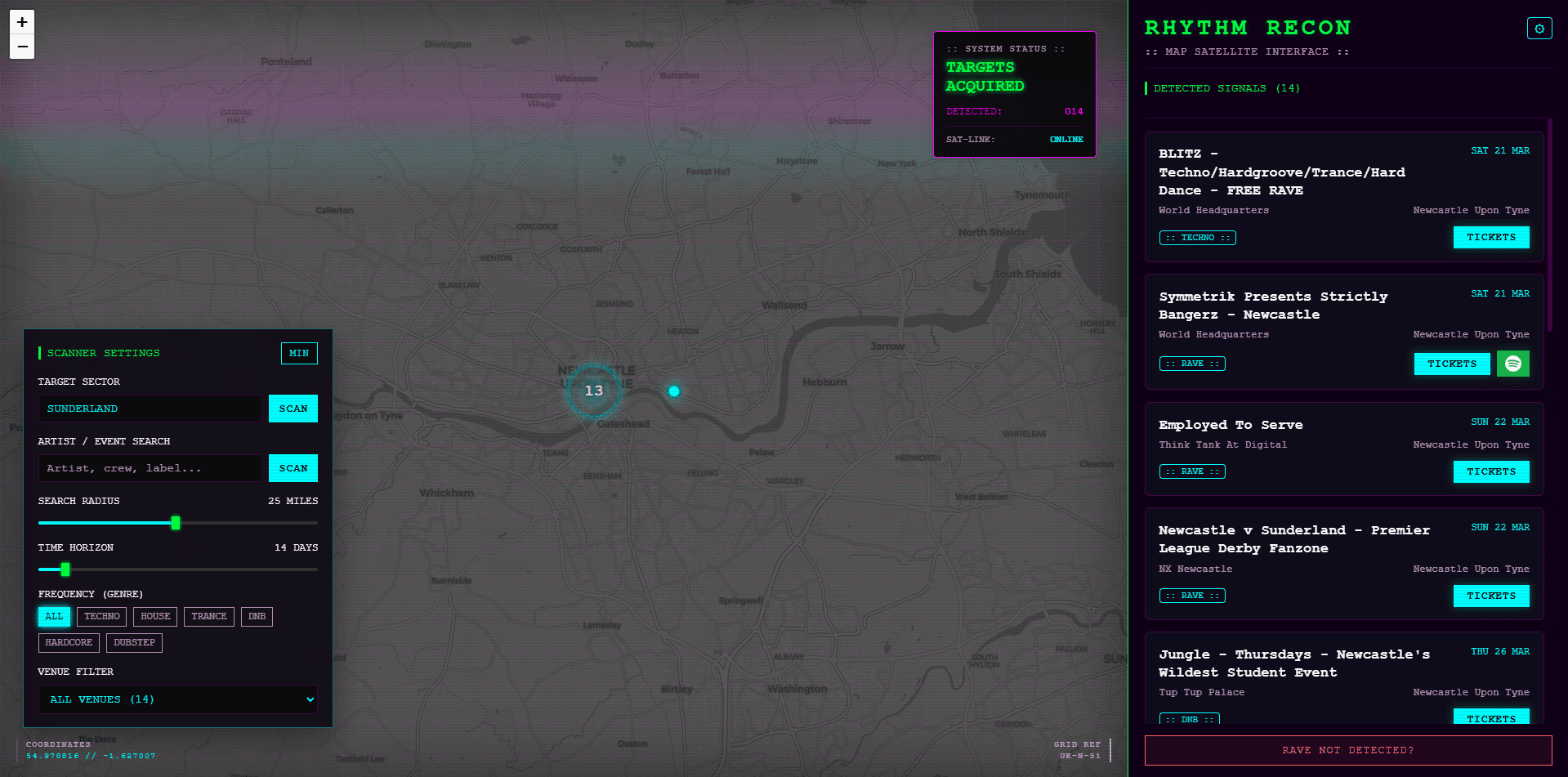
Task: Zoom out on the map
Action: pos(22,47)
